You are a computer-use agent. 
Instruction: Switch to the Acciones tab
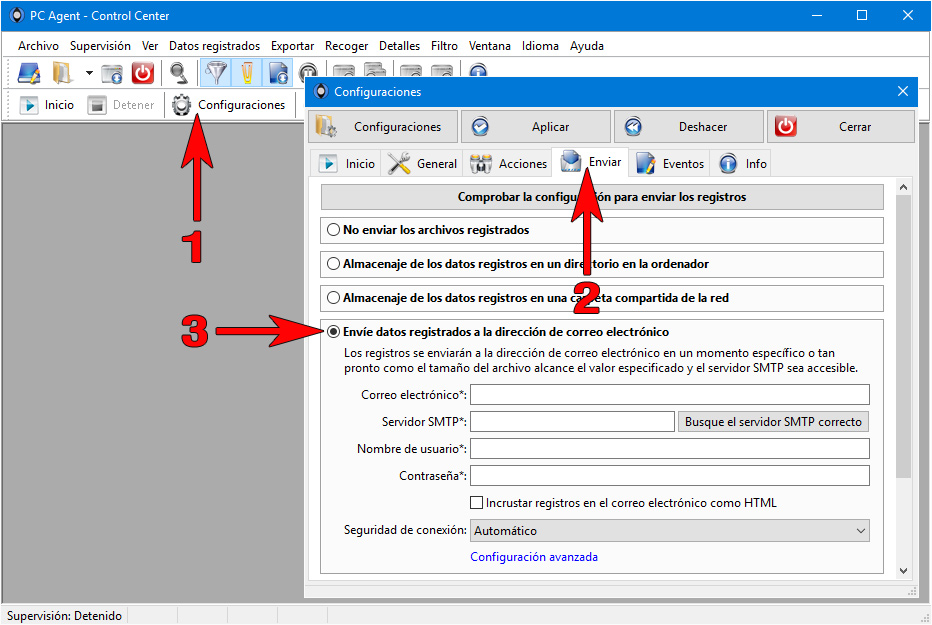(x=508, y=163)
